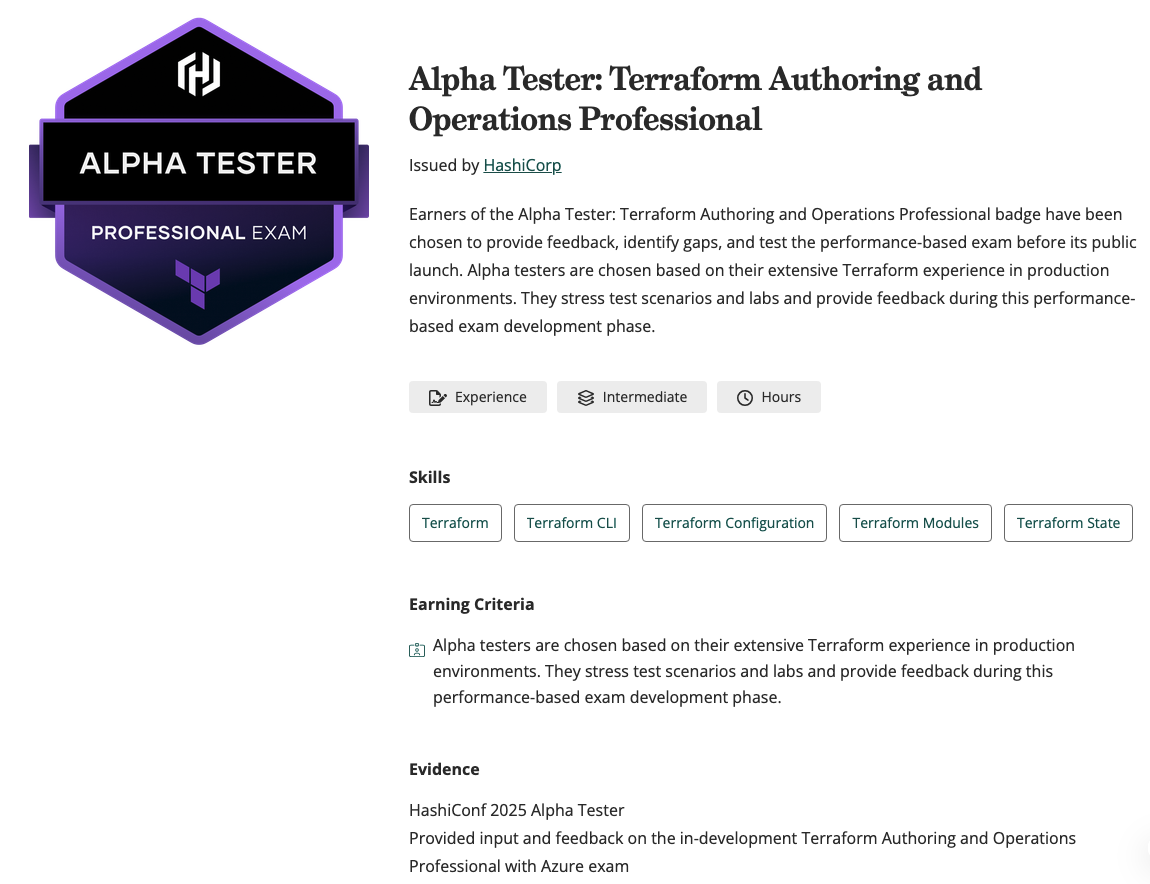Click the ID card icon under Earning Criteria
Screen dimensions: 1150x884
click(417, 650)
